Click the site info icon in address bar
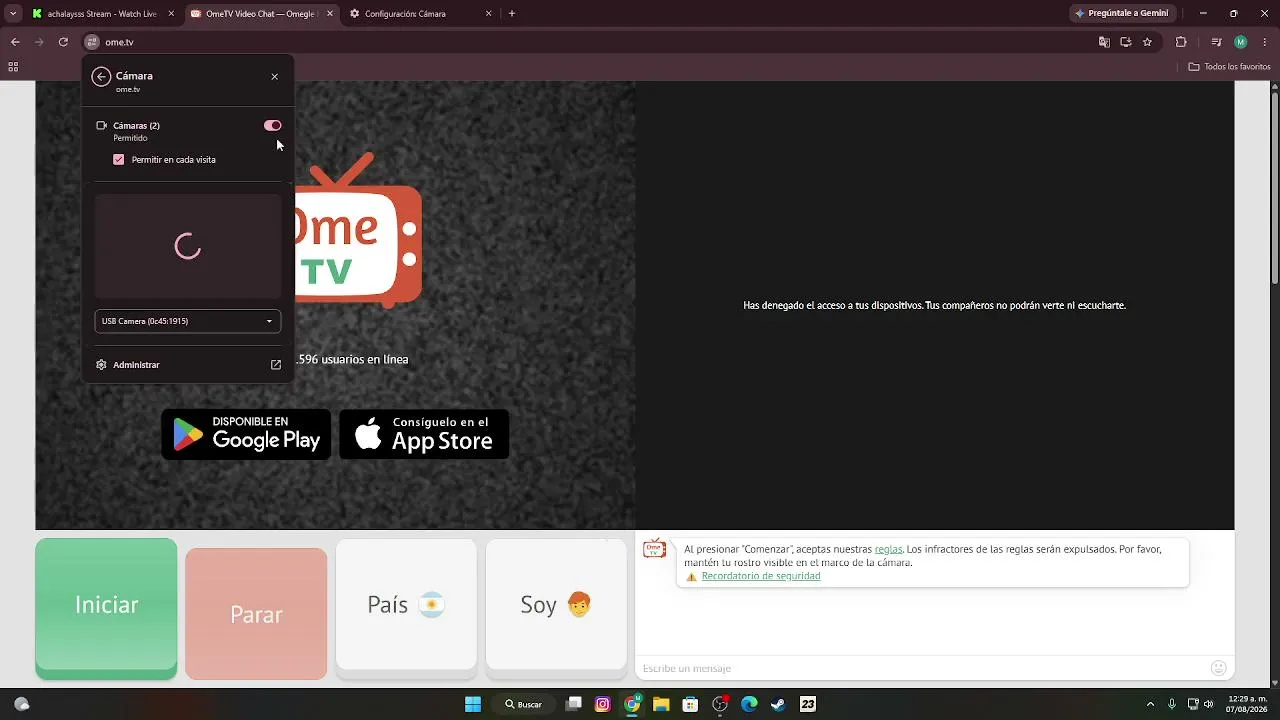The image size is (1280, 720). click(92, 42)
